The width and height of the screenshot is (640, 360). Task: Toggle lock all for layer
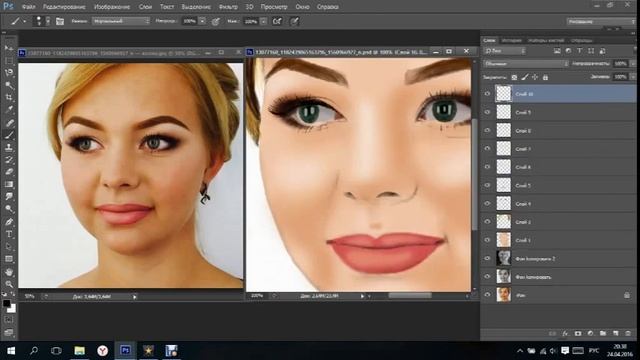click(545, 77)
